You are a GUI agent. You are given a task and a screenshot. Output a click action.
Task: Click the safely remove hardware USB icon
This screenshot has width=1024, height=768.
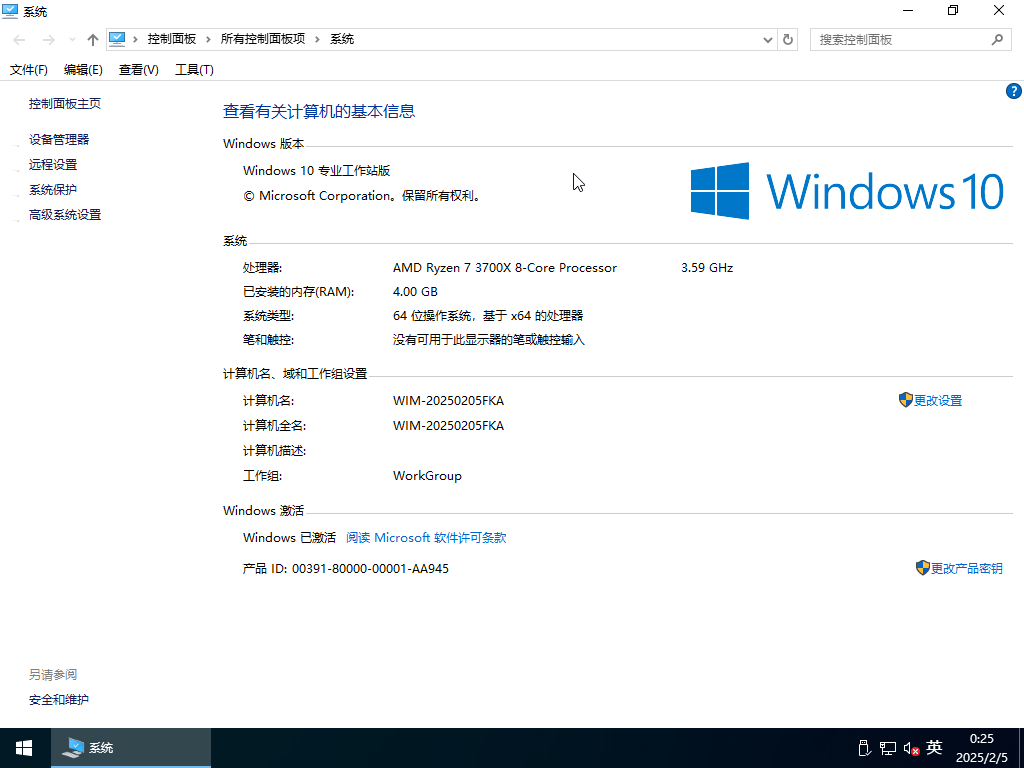coord(864,748)
